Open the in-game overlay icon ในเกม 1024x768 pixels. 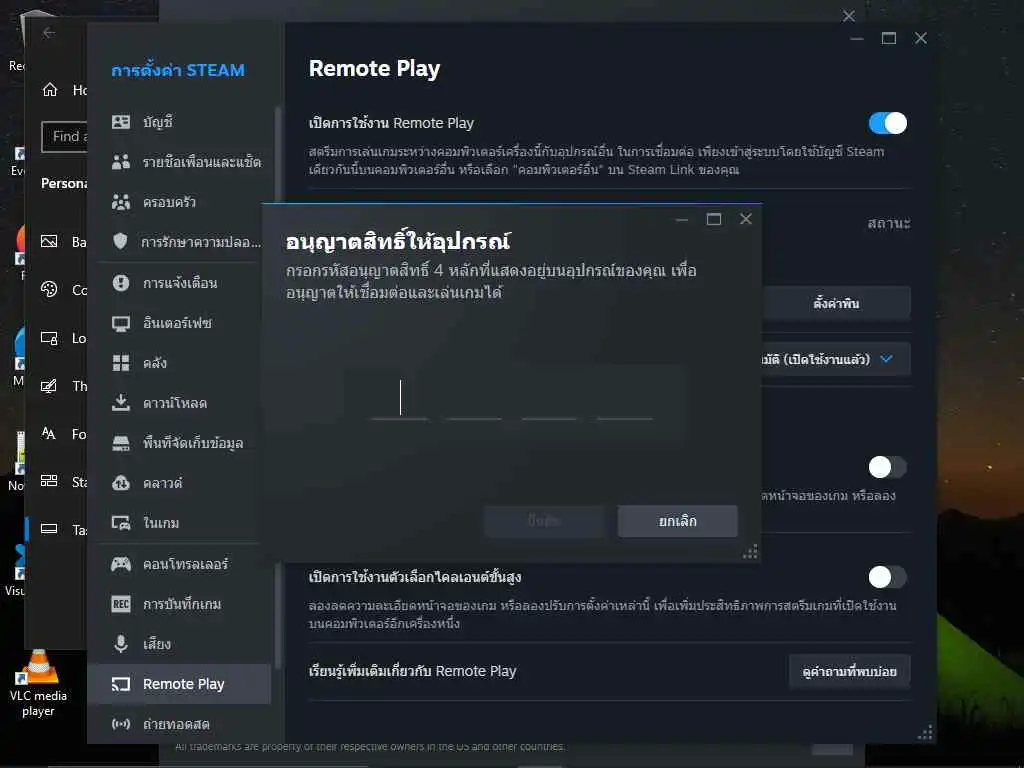[x=121, y=522]
